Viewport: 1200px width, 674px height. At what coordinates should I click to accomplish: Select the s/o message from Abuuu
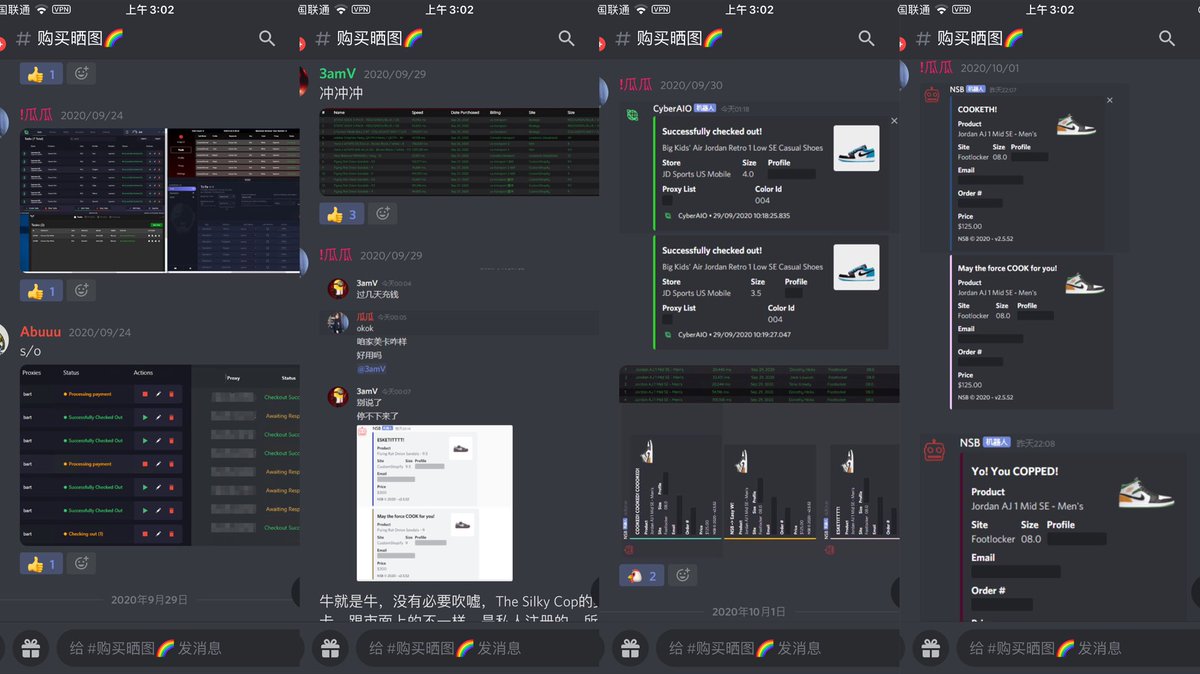point(30,351)
